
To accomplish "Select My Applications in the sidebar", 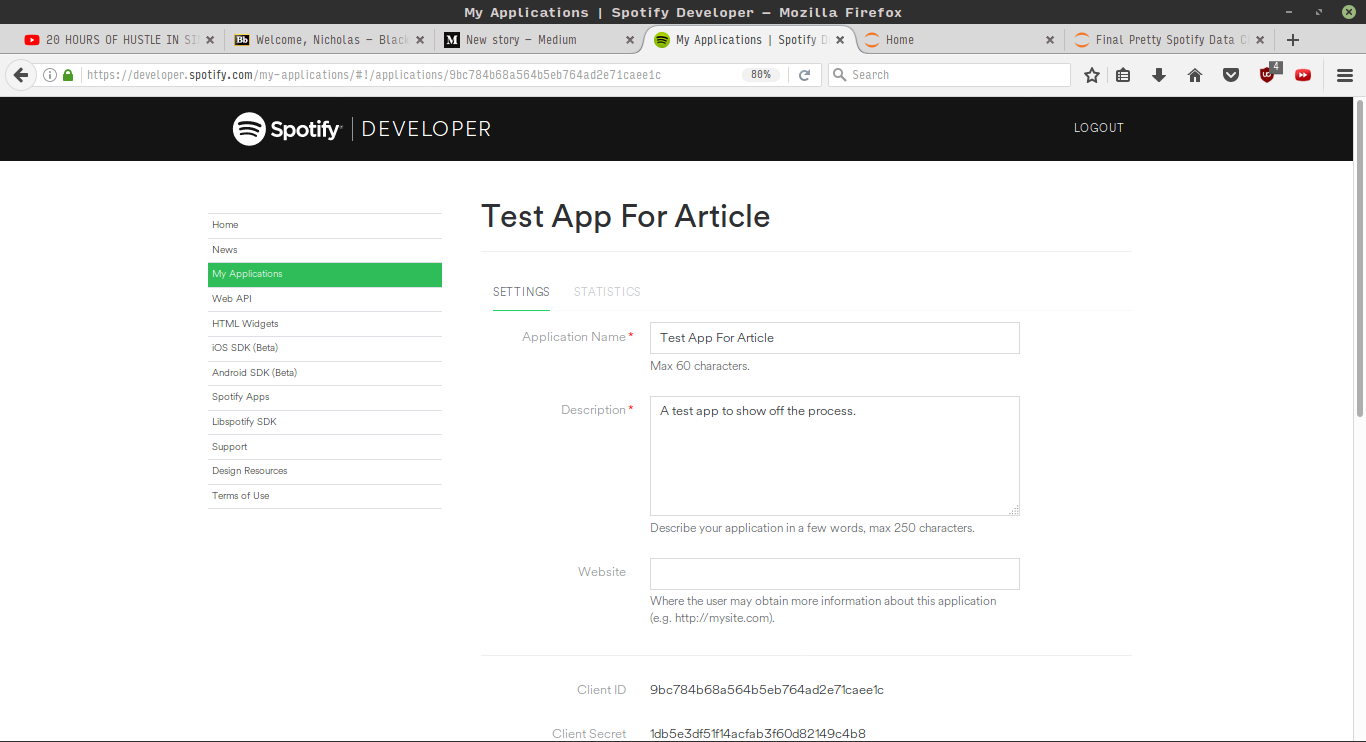I will point(325,274).
